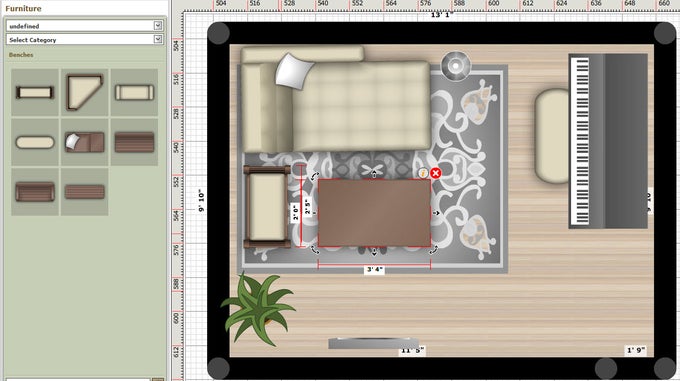The width and height of the screenshot is (680, 381).
Task: Delete selected table with red X icon
Action: coord(435,173)
